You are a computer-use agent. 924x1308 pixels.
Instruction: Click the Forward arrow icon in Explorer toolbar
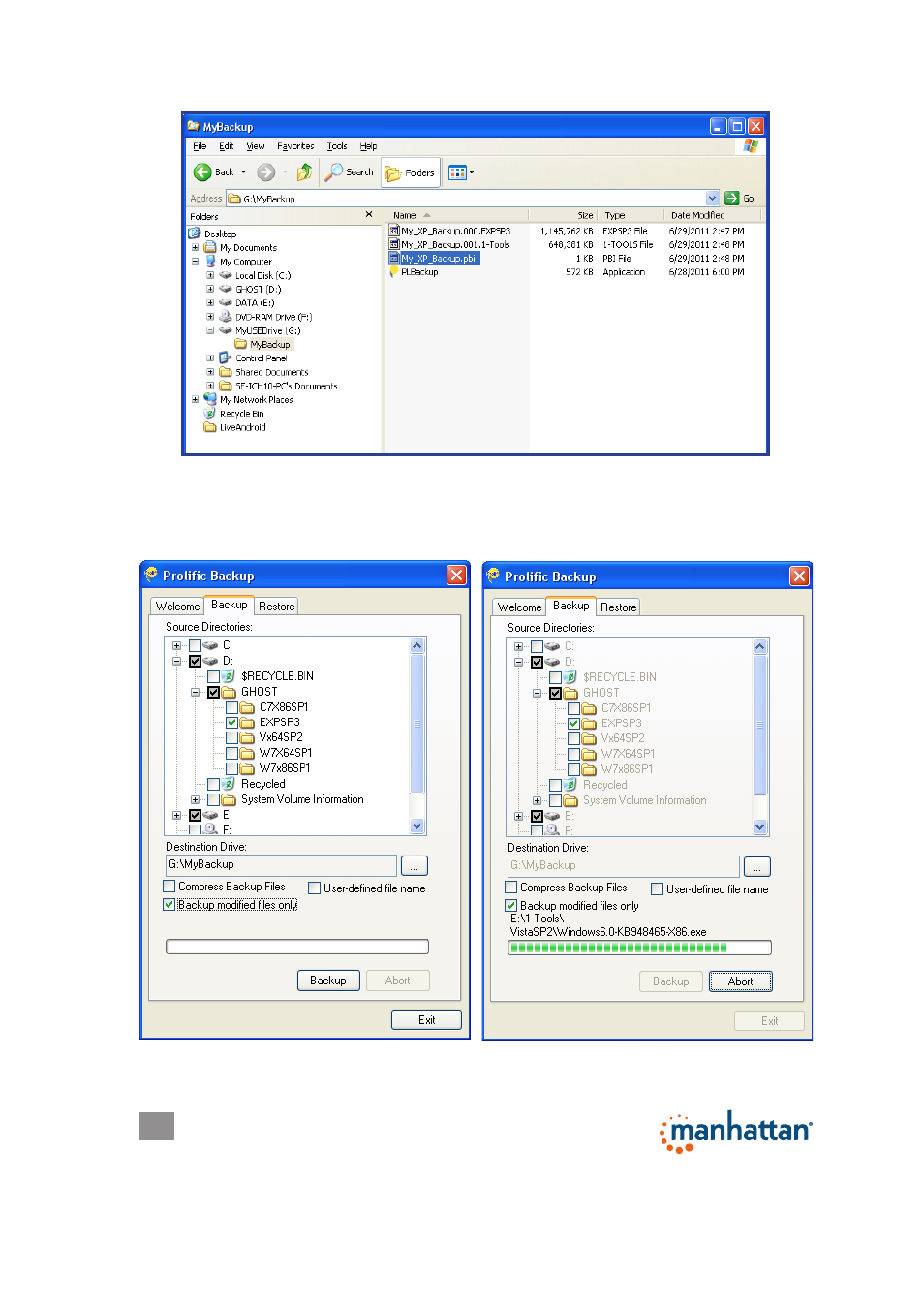click(x=265, y=172)
